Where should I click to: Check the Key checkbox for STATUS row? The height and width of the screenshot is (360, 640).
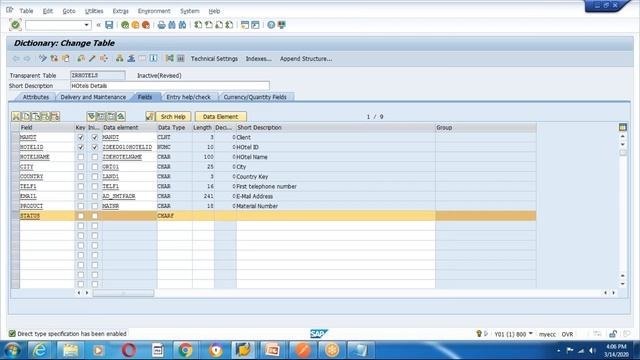80,216
